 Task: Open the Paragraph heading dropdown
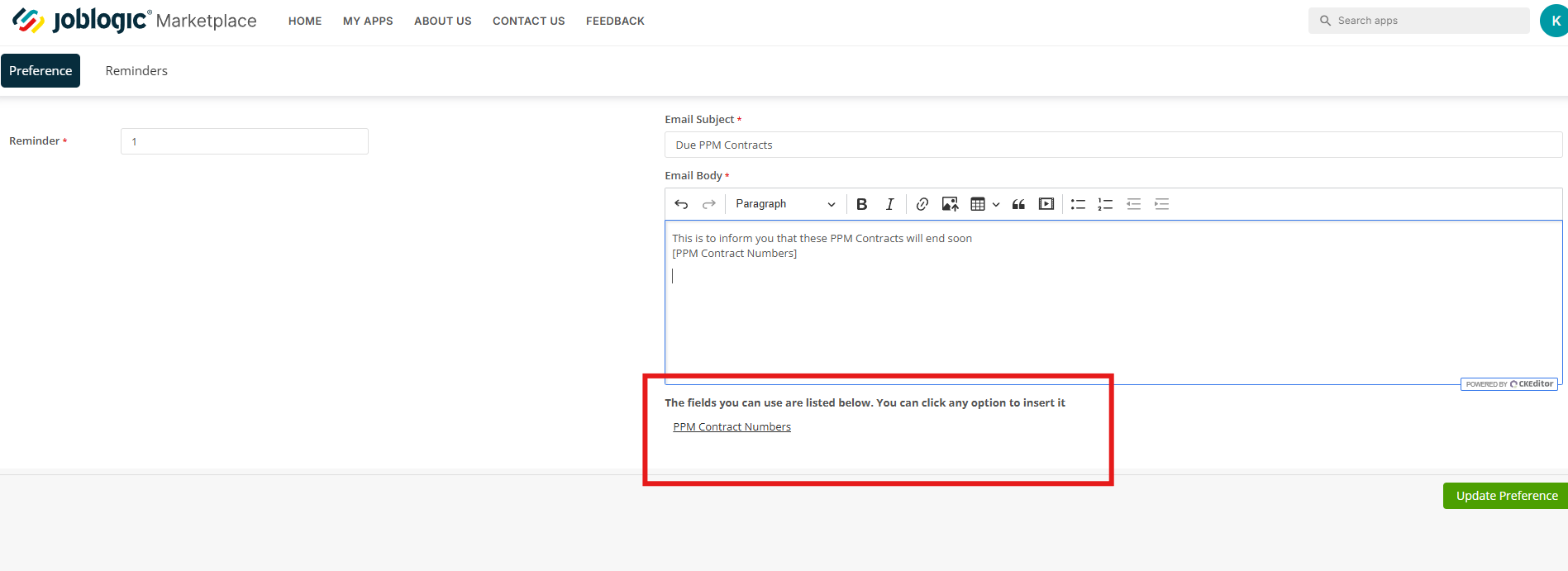click(x=785, y=204)
